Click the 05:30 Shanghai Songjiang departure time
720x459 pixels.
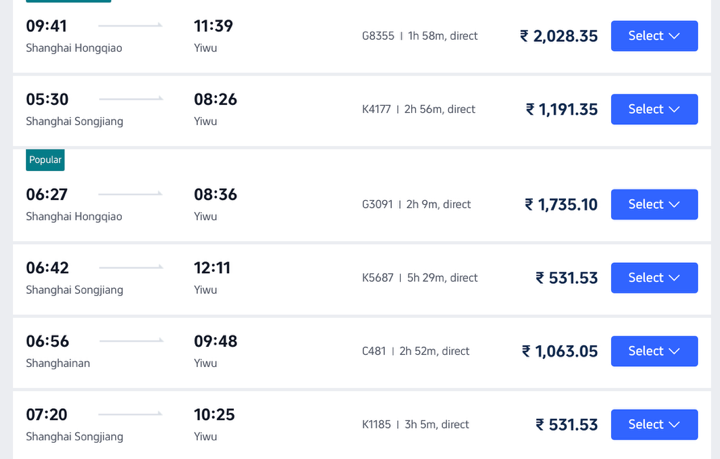point(47,99)
